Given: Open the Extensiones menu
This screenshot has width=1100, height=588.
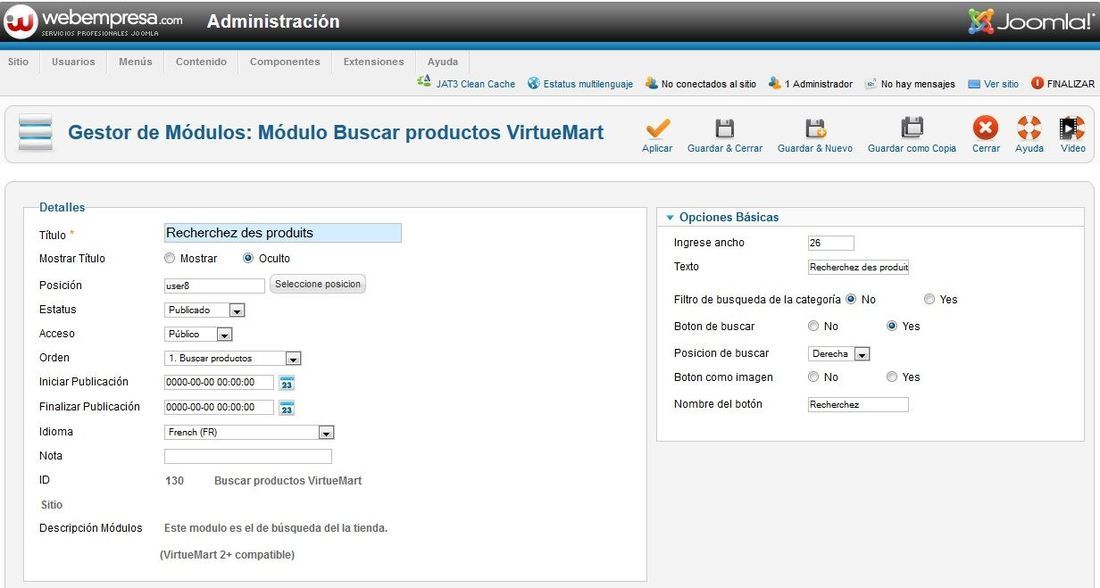Looking at the screenshot, I should (374, 62).
